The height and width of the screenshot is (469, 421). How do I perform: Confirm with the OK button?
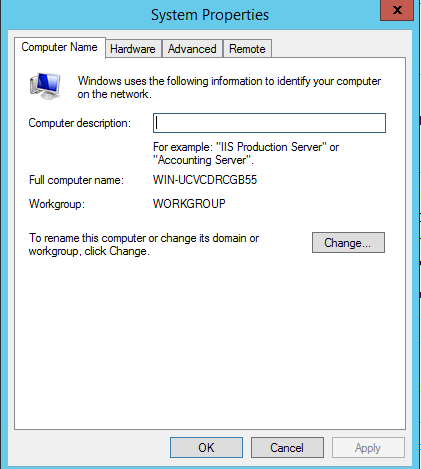pyautogui.click(x=206, y=448)
